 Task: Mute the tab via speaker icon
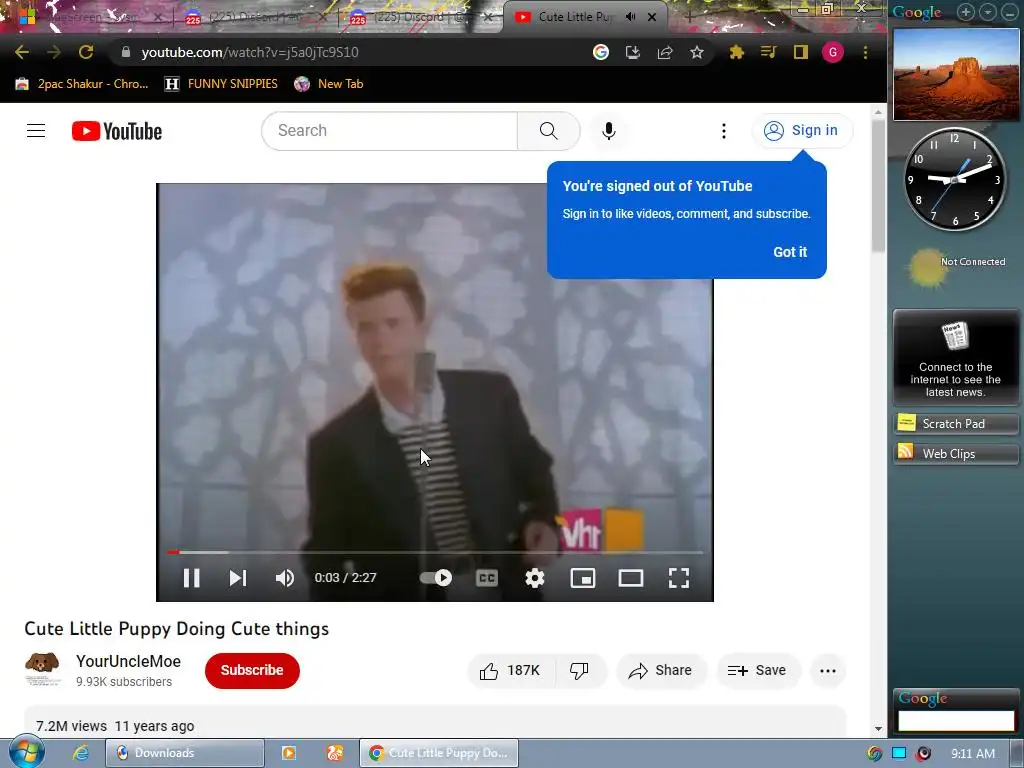[x=630, y=18]
